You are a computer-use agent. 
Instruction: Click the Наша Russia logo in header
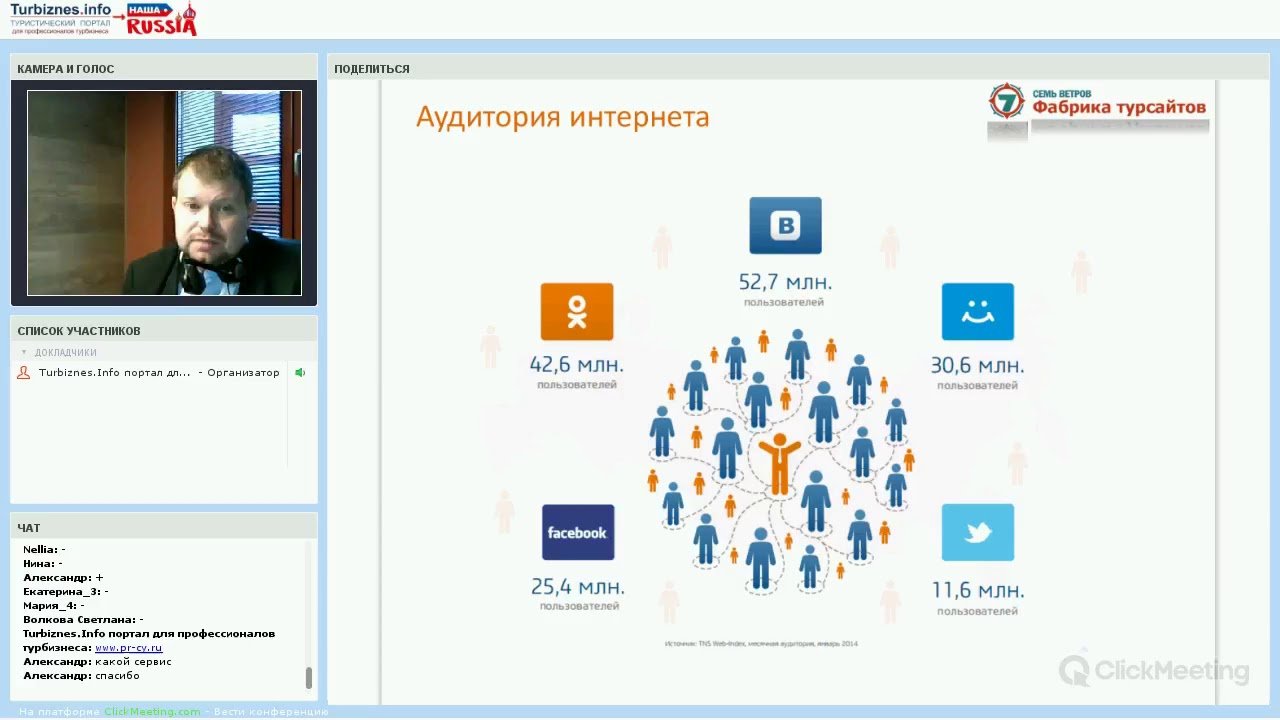162,19
